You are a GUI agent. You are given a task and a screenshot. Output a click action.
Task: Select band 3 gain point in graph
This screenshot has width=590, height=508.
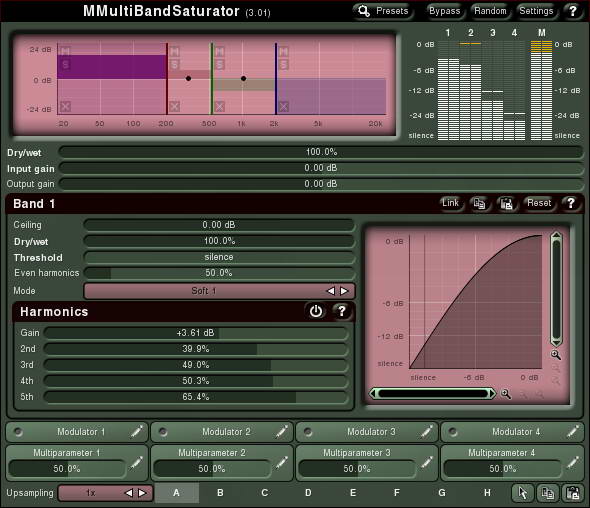tap(243, 78)
